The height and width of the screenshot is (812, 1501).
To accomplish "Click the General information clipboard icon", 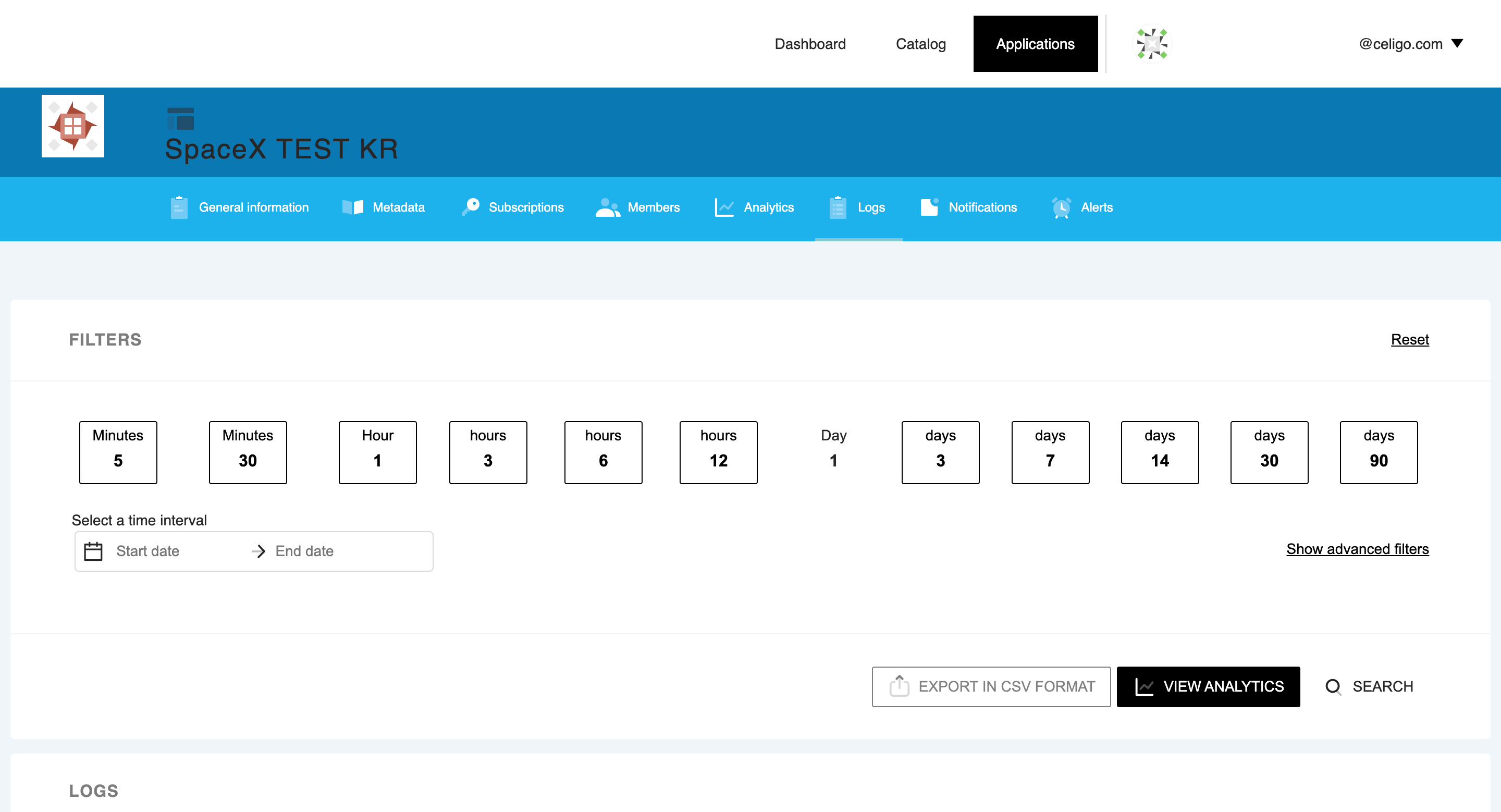I will click(179, 207).
